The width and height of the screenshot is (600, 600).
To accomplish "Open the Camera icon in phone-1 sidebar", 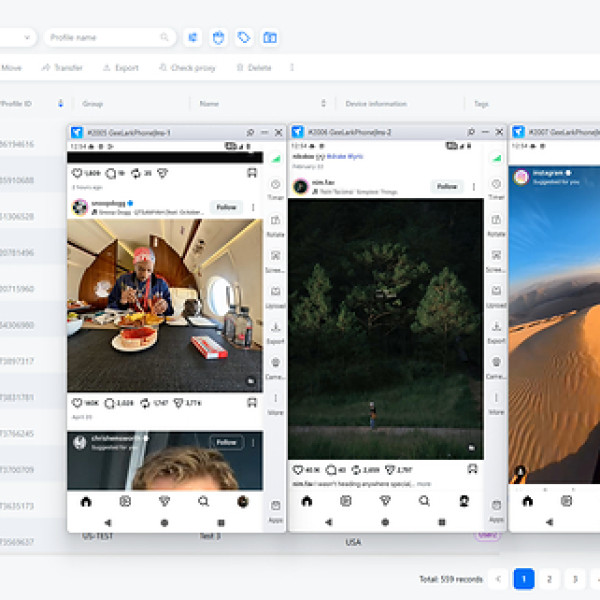I will [276, 362].
